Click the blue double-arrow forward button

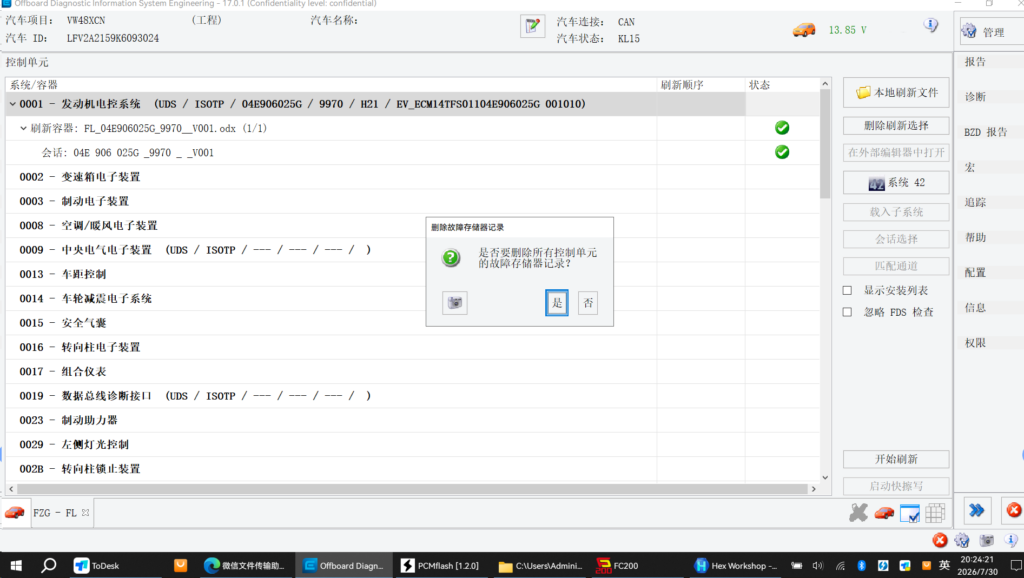click(x=976, y=511)
